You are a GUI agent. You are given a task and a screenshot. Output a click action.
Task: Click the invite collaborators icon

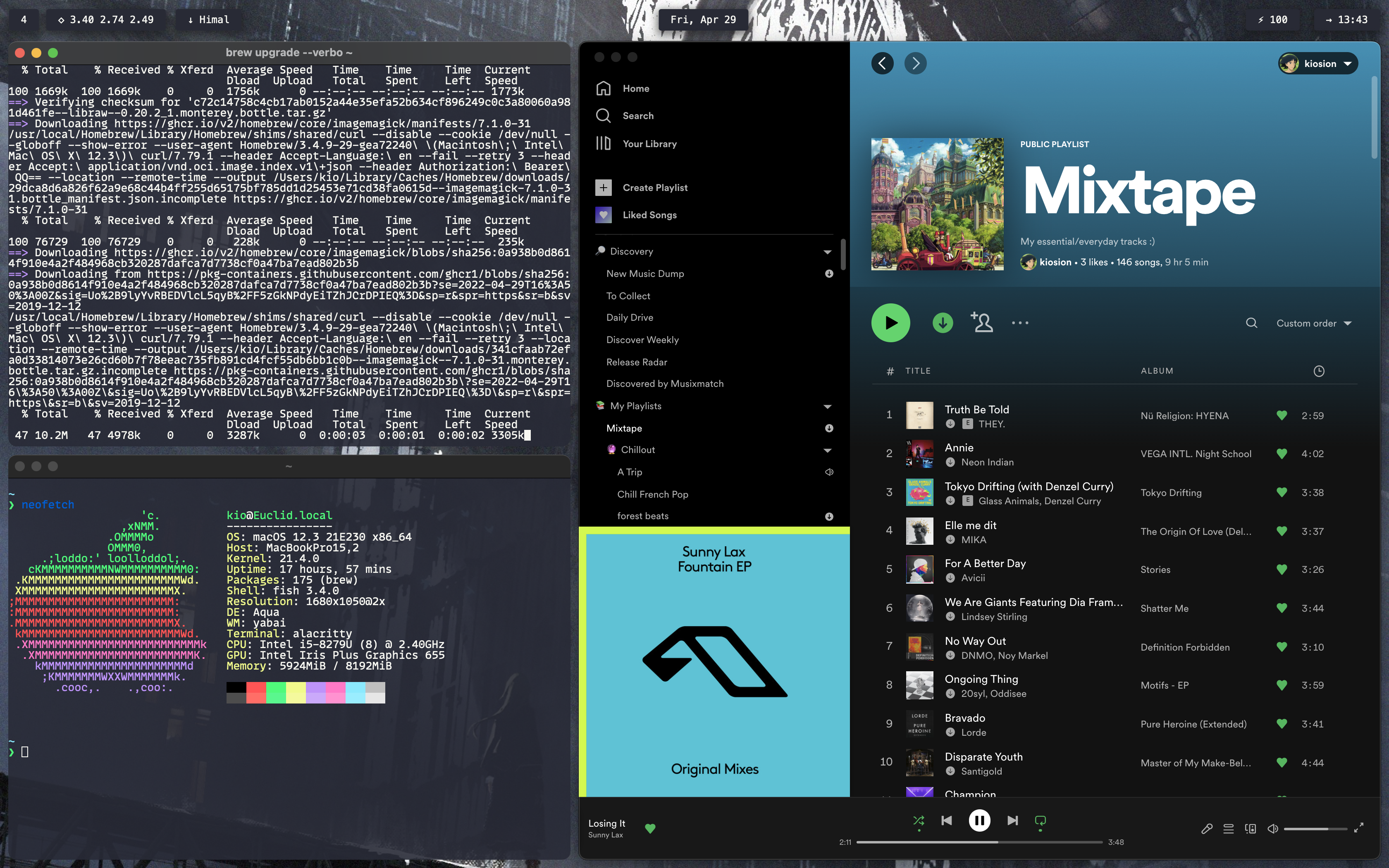[981, 323]
